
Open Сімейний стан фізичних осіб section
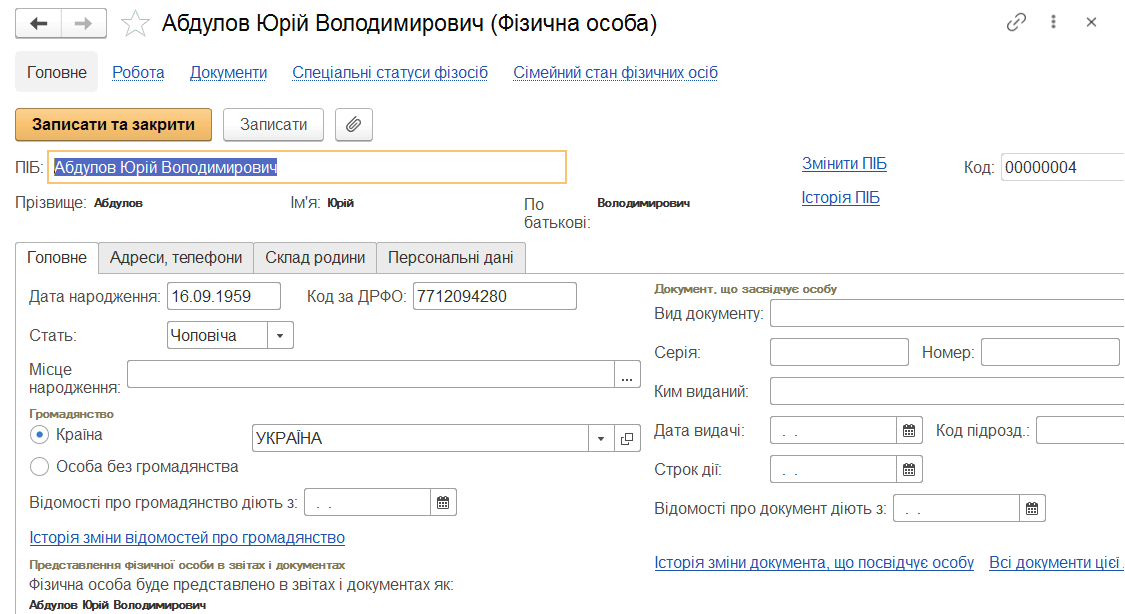pyautogui.click(x=616, y=72)
